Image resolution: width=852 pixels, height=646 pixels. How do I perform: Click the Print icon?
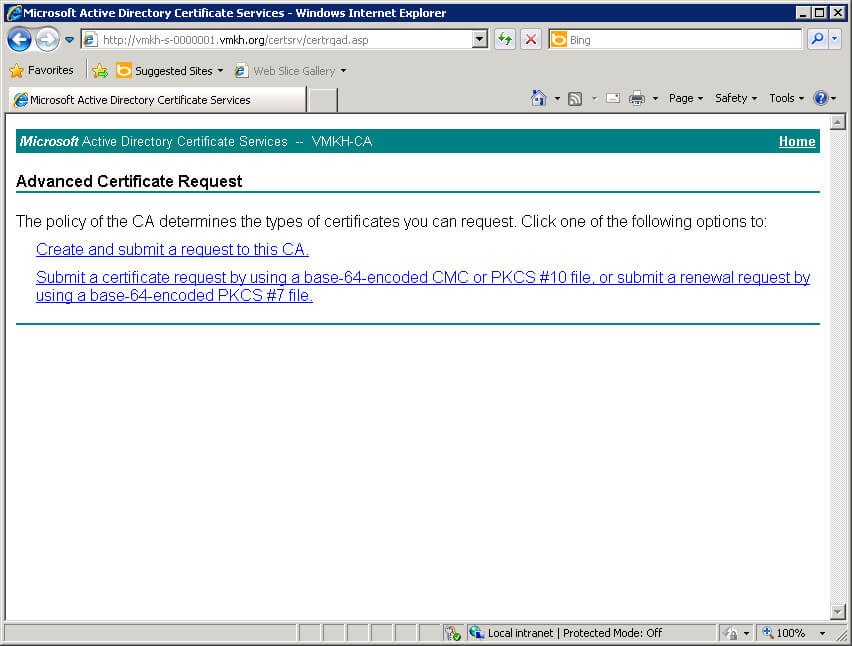(x=637, y=98)
